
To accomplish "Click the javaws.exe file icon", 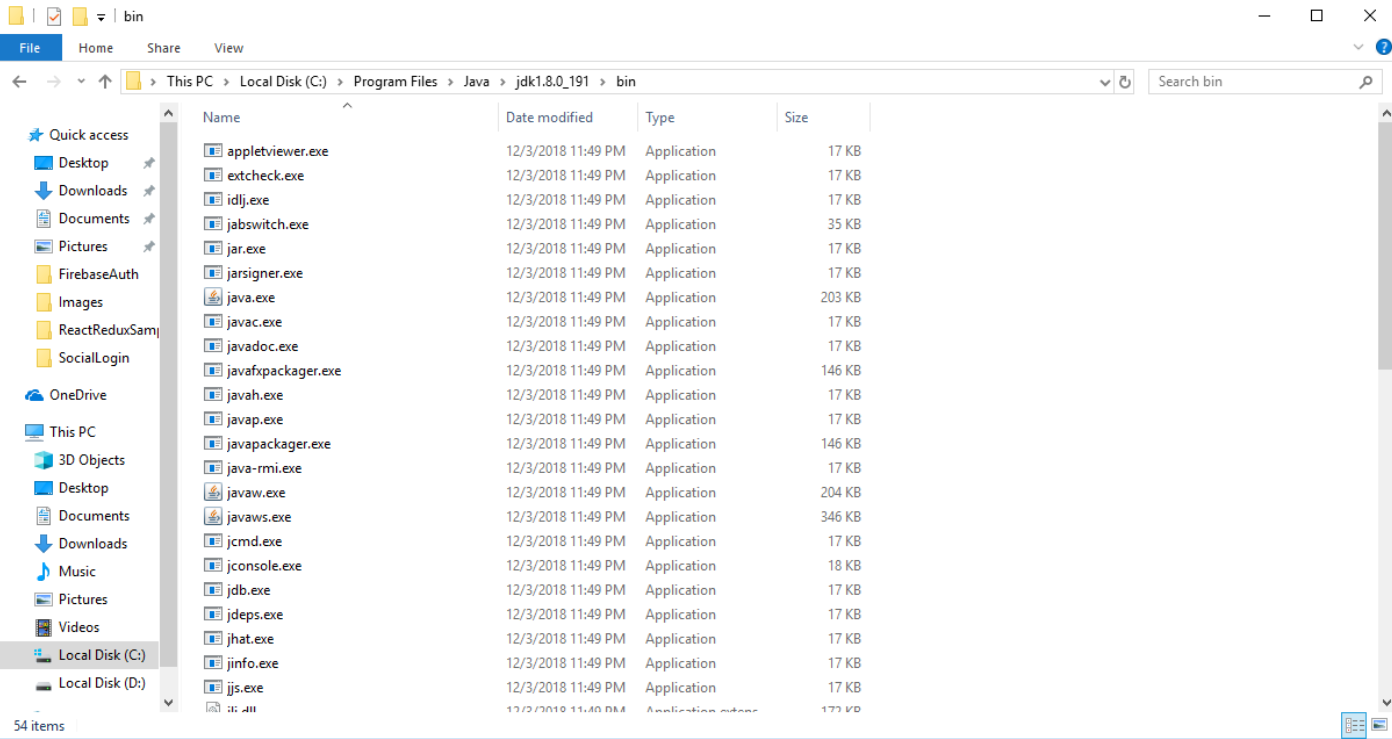I will (x=212, y=517).
